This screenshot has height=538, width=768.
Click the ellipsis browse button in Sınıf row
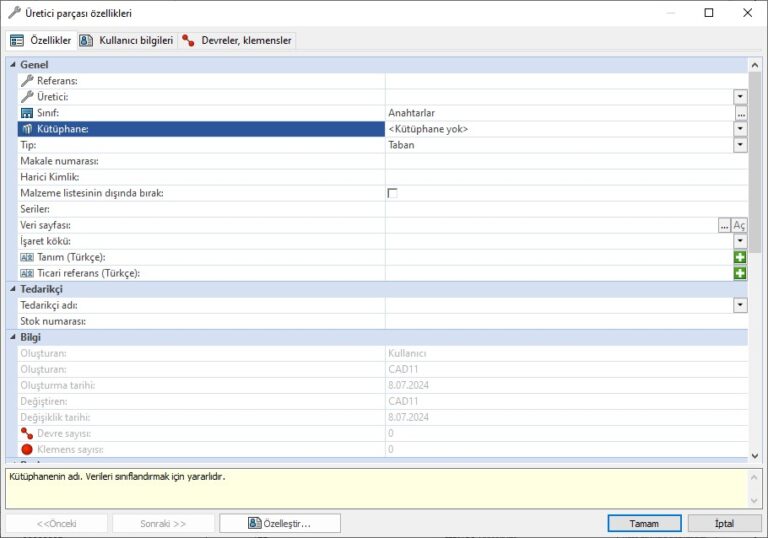tap(740, 113)
